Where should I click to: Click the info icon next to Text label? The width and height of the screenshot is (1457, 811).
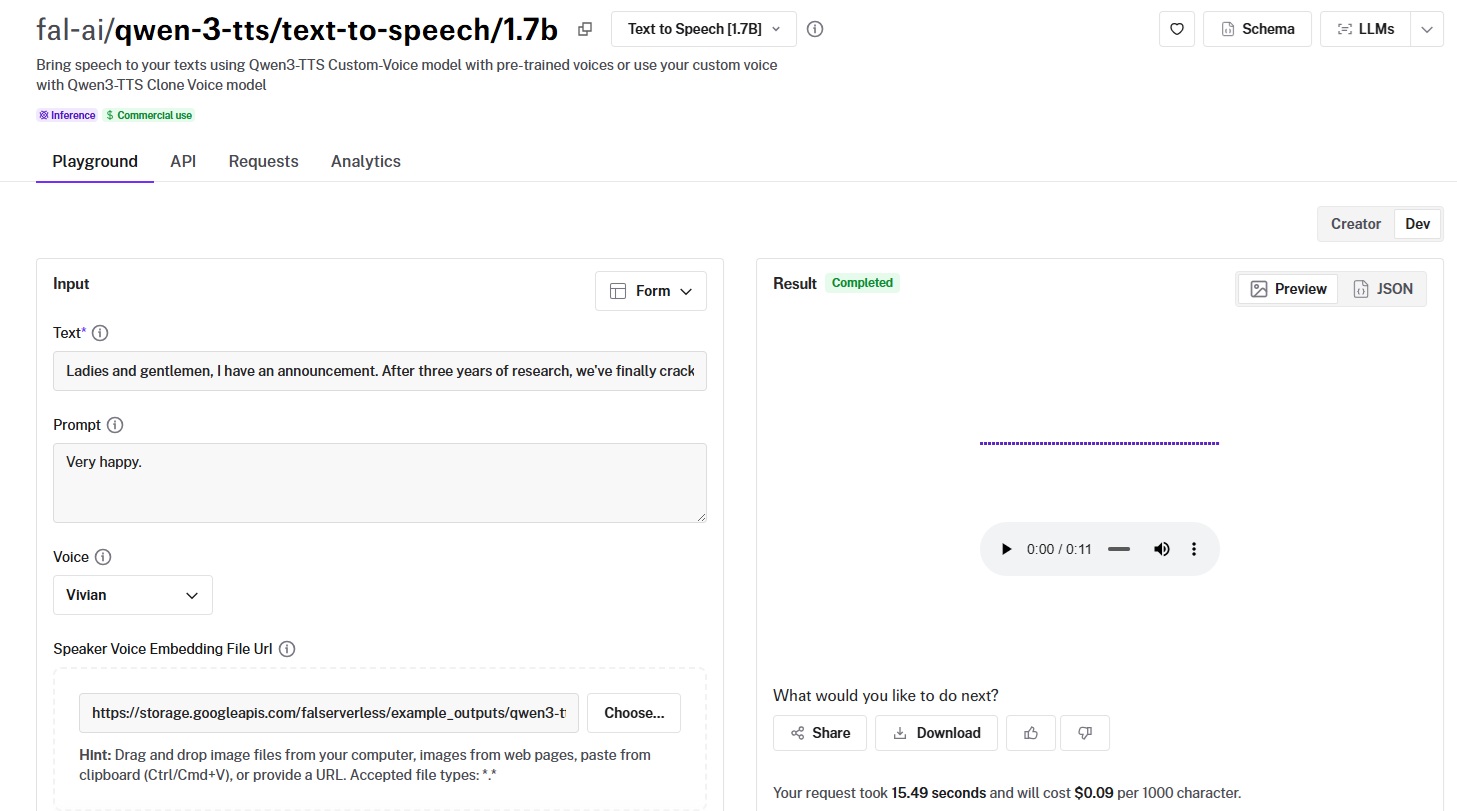click(x=100, y=333)
